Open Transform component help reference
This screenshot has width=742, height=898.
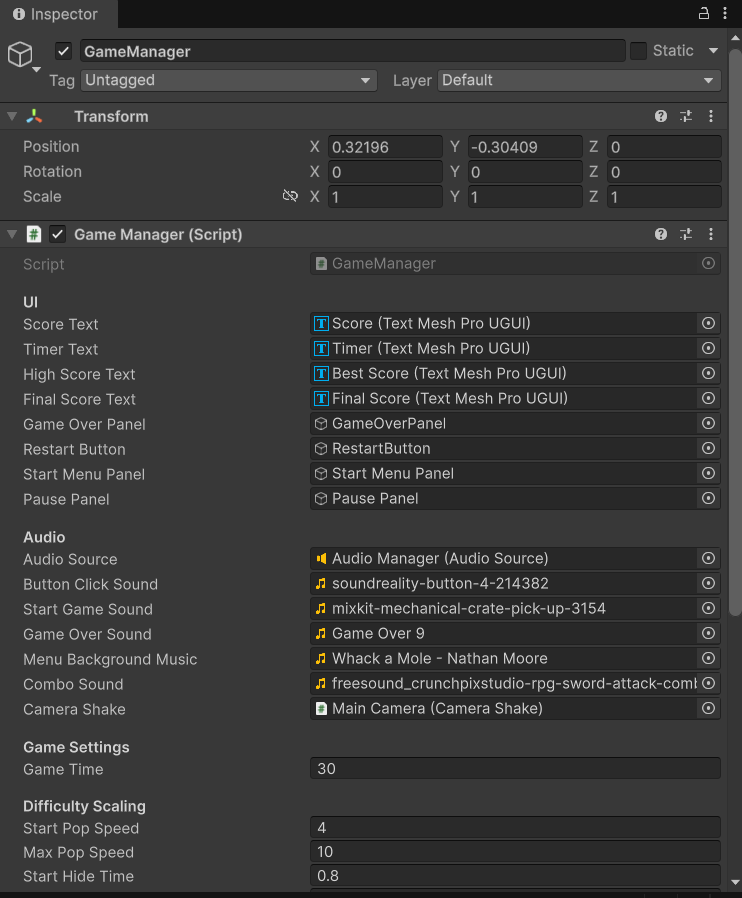pos(661,116)
